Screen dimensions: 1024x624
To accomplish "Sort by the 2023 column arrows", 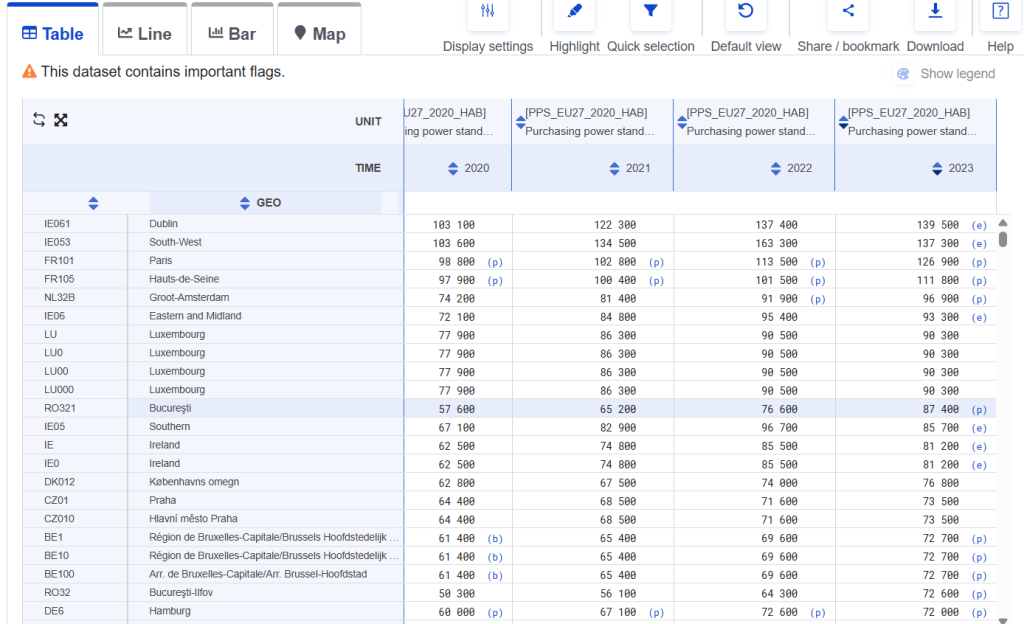I will click(x=936, y=168).
